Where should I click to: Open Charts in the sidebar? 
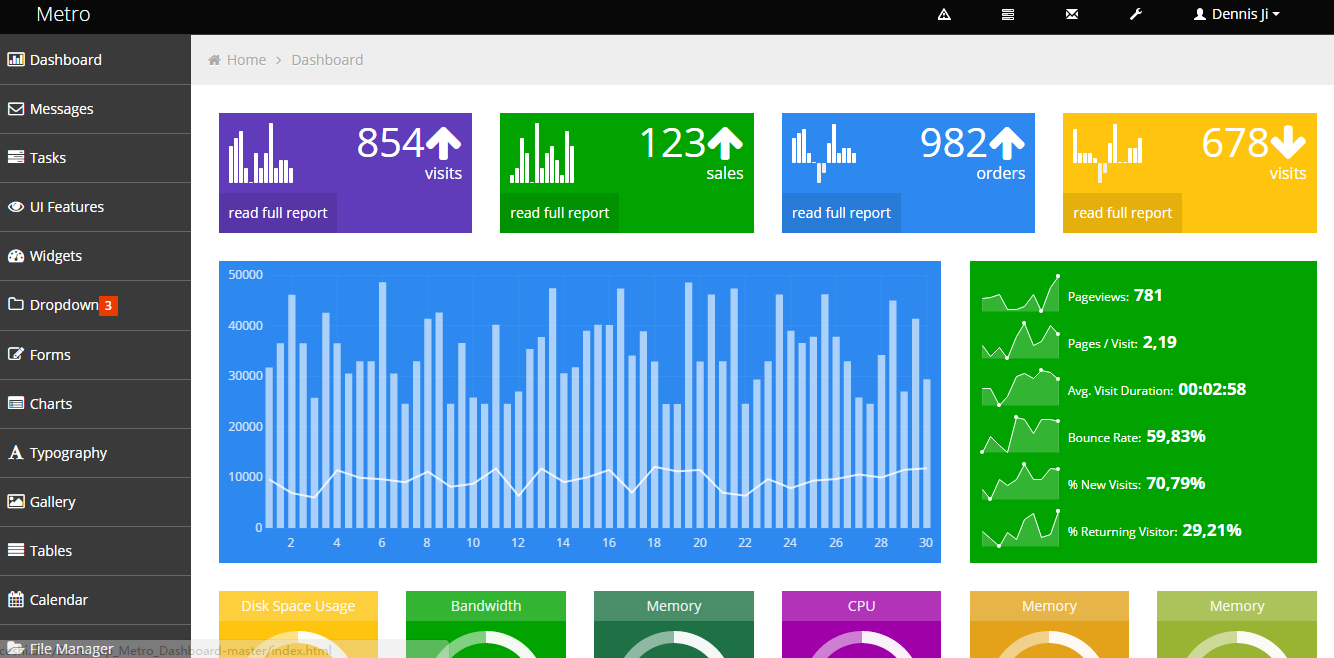coord(95,404)
